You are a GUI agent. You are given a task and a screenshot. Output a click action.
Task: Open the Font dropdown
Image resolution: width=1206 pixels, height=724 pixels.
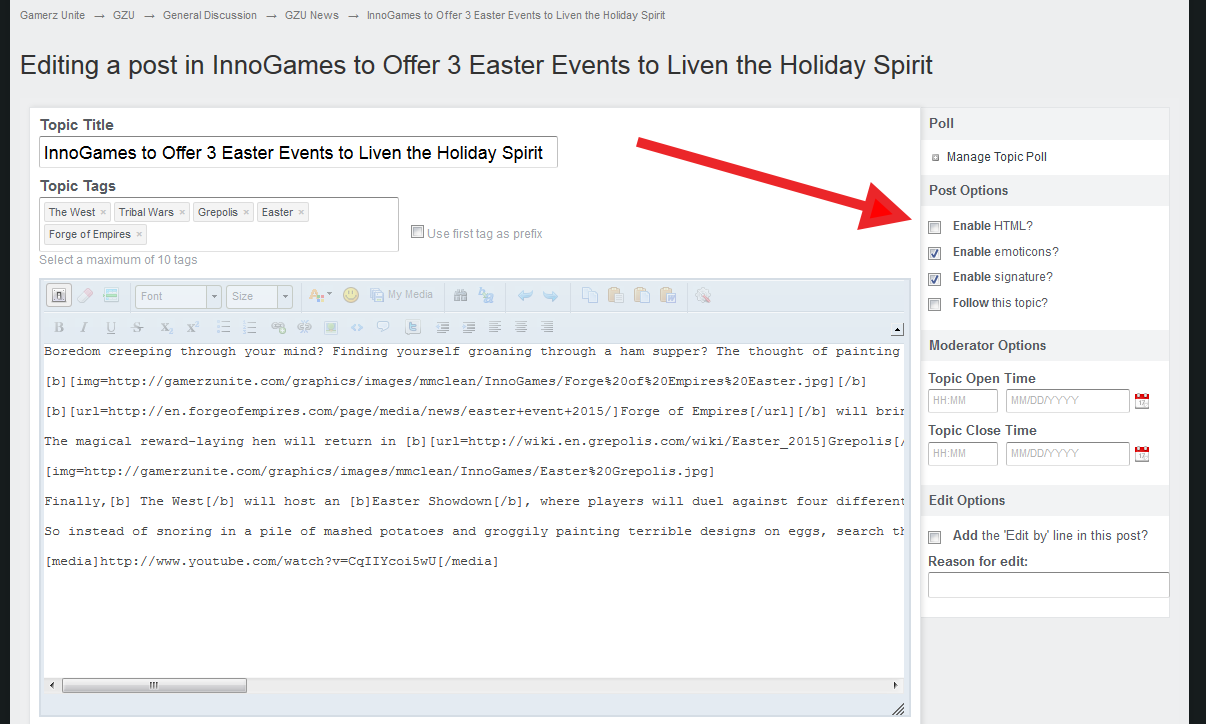[x=178, y=296]
